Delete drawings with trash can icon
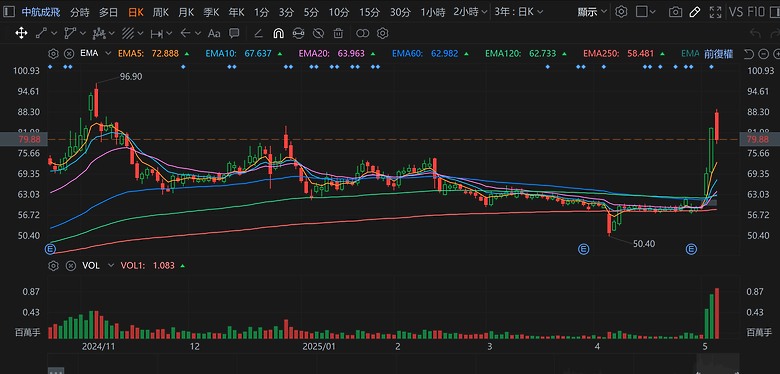 click(338, 33)
